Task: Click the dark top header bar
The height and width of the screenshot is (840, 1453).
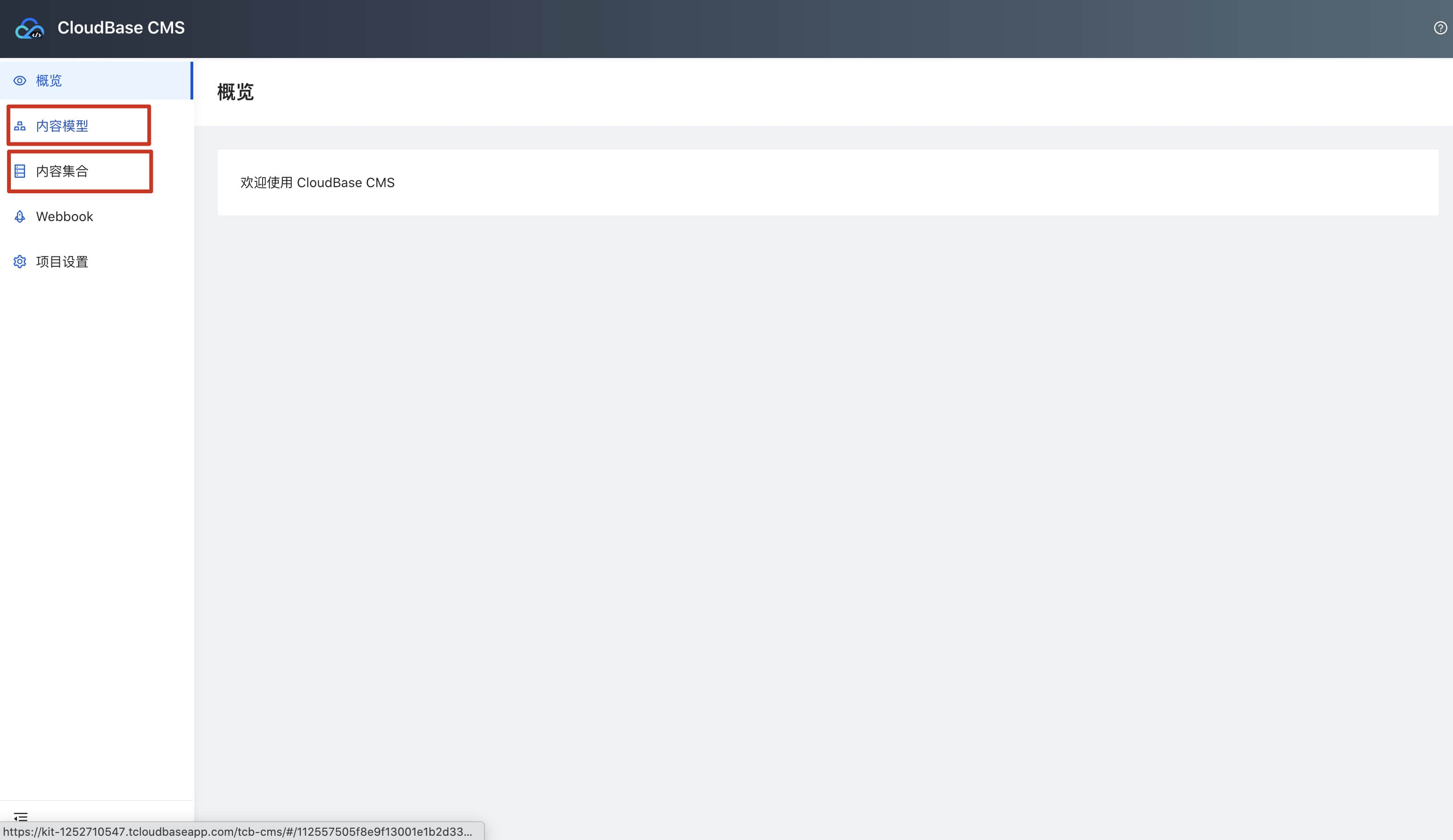Action: pyautogui.click(x=750, y=28)
